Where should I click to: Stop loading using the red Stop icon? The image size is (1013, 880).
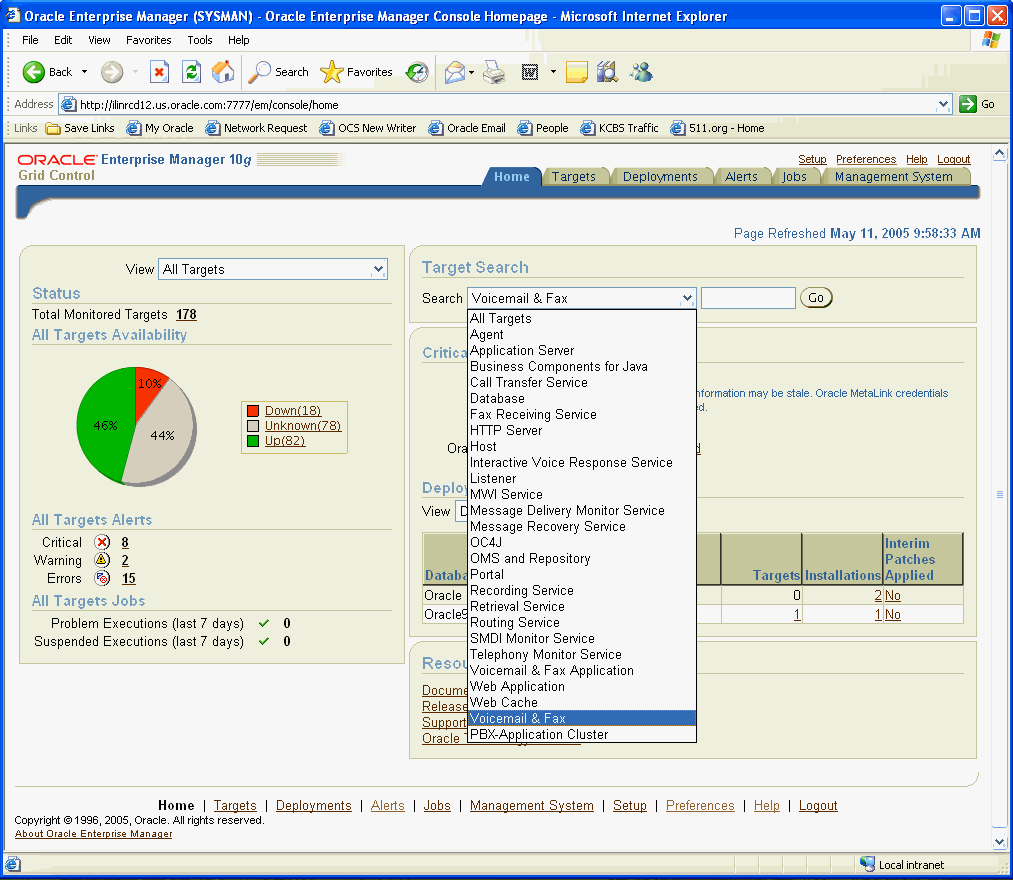tap(160, 72)
